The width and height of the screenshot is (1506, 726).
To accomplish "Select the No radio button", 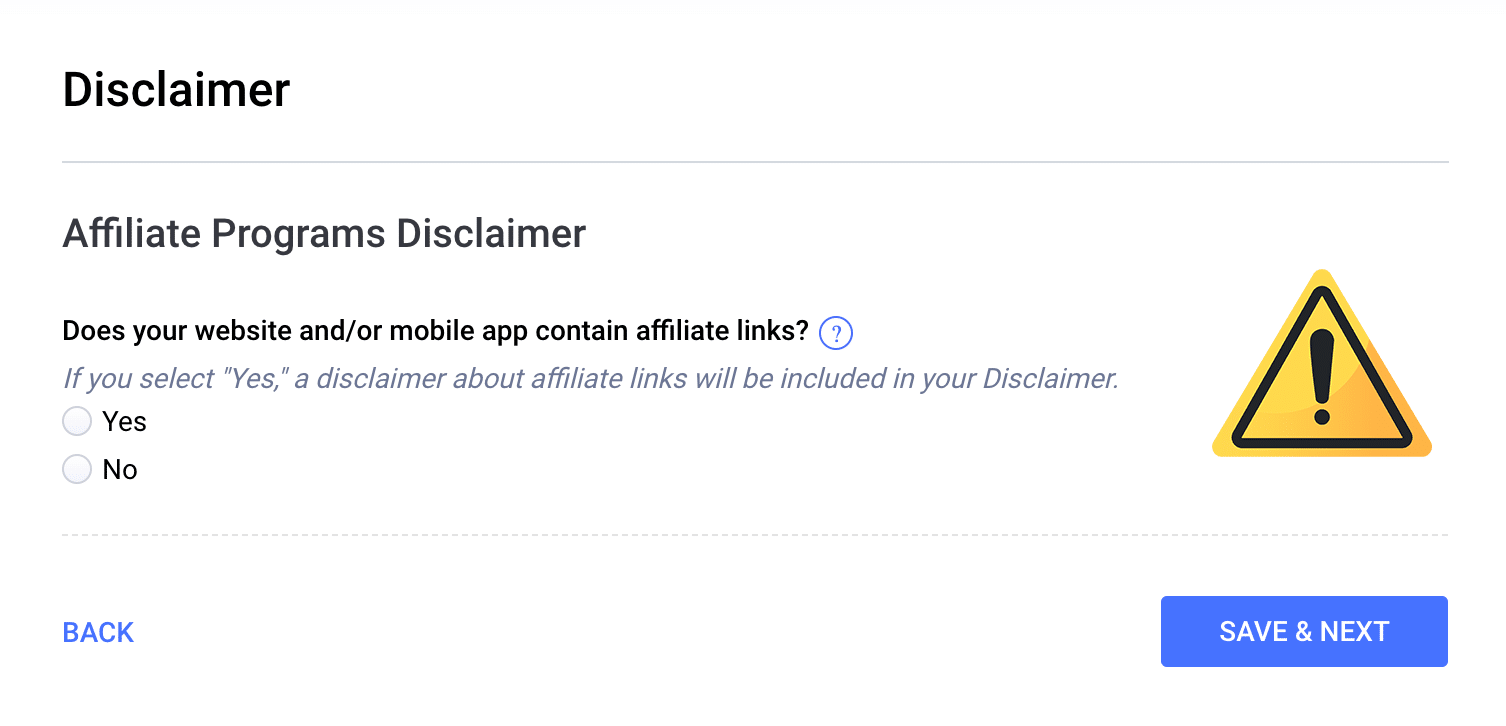I will (77, 469).
